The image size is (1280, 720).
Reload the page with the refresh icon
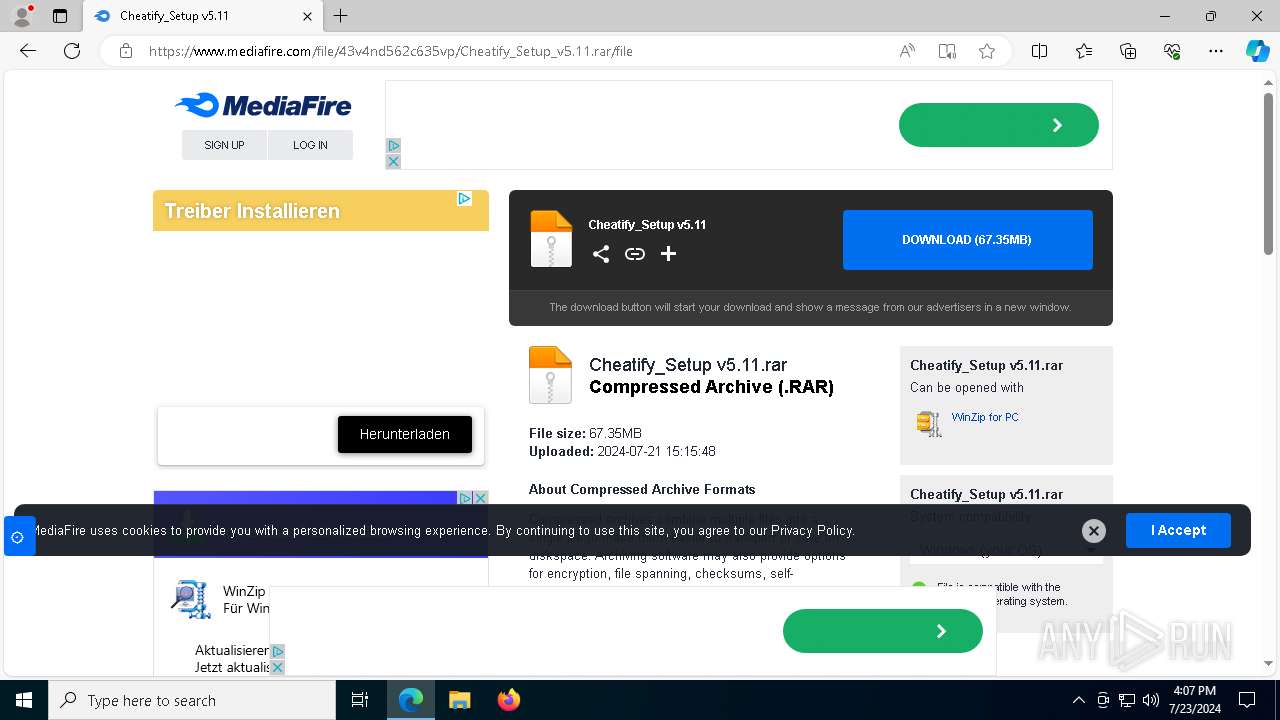click(72, 51)
